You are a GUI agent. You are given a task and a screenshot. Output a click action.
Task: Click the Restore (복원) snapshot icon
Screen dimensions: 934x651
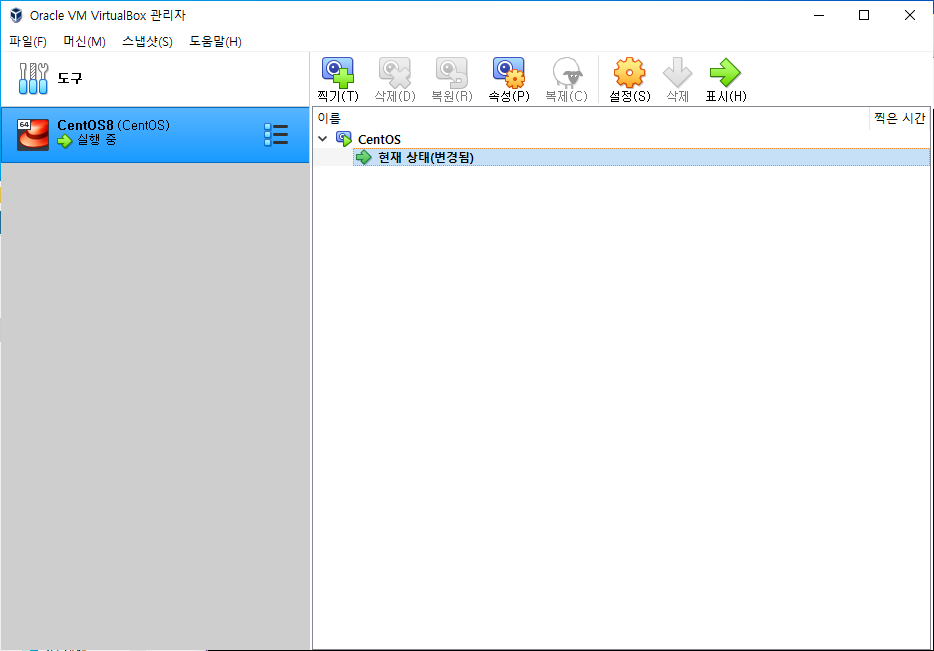452,73
